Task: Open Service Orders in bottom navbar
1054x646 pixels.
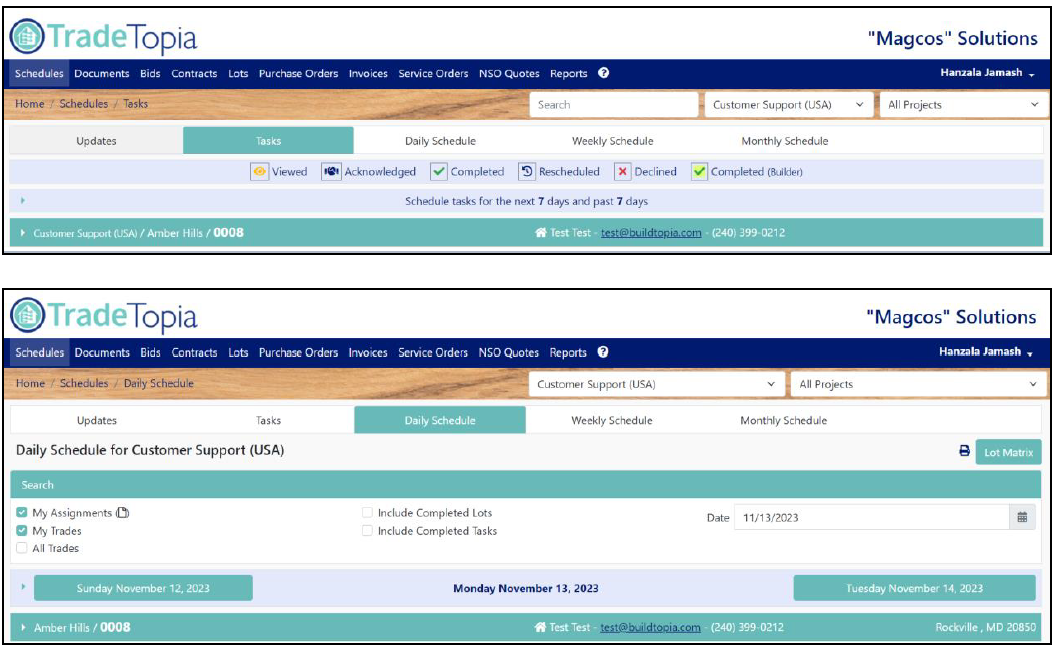Action: [433, 352]
